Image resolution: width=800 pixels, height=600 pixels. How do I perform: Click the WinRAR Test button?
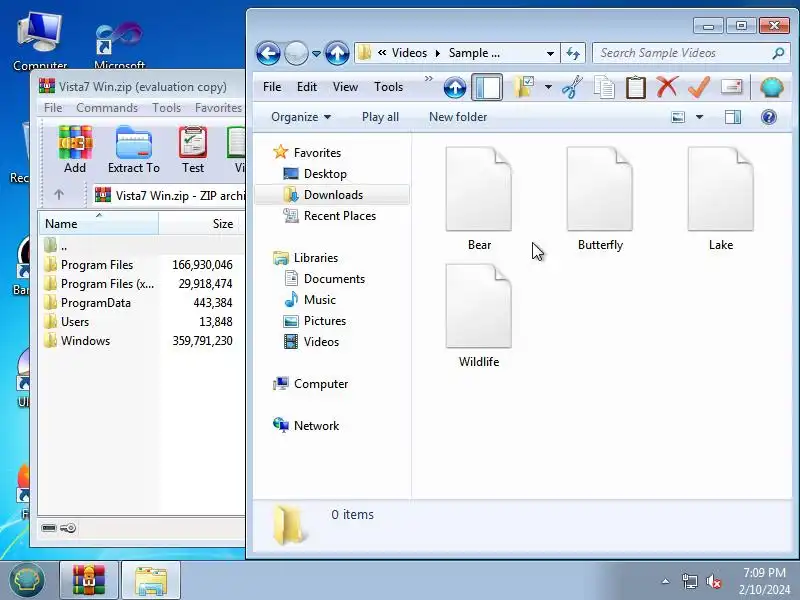[x=192, y=149]
